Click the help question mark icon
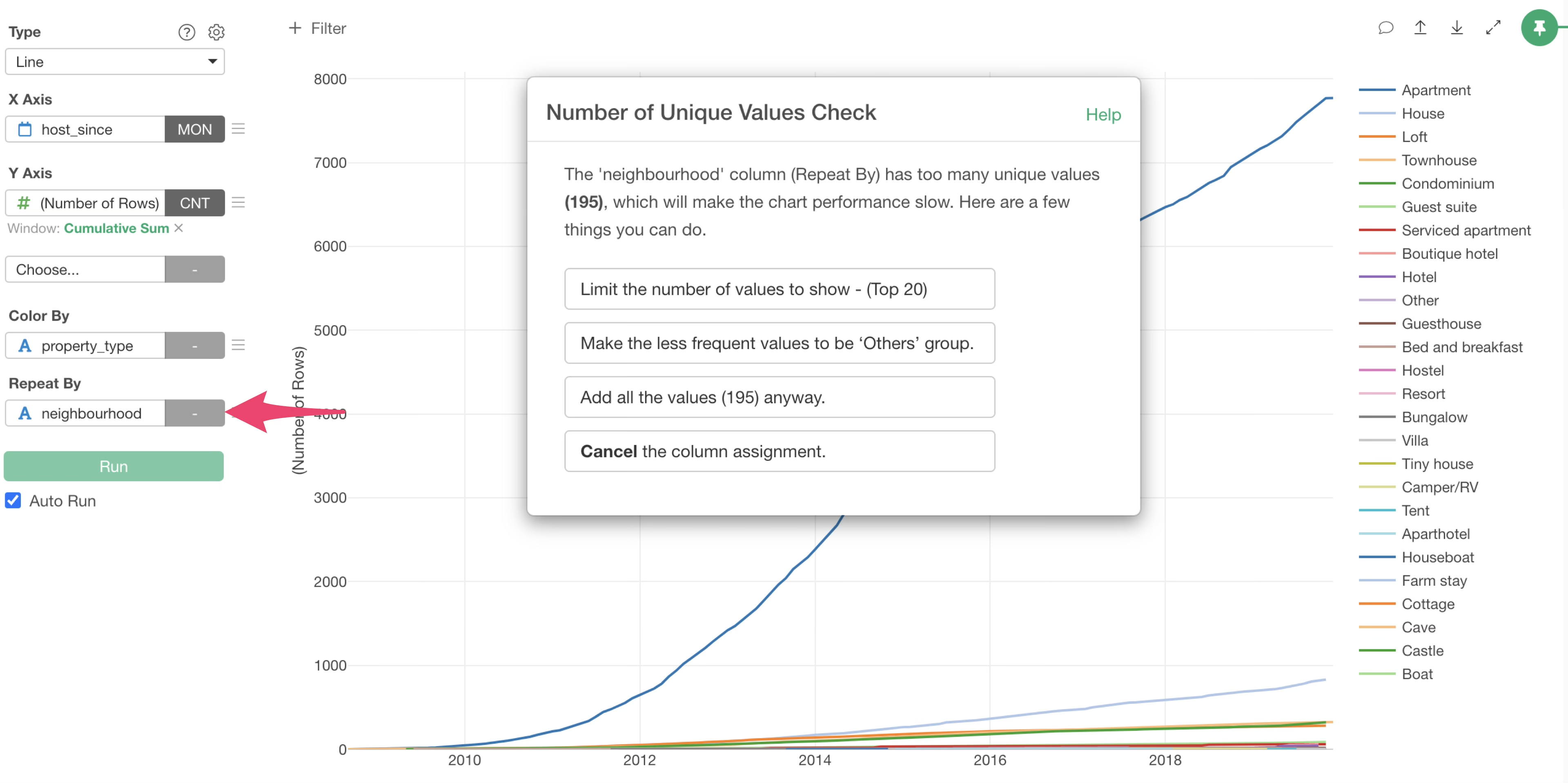The height and width of the screenshot is (783, 1568). [186, 32]
